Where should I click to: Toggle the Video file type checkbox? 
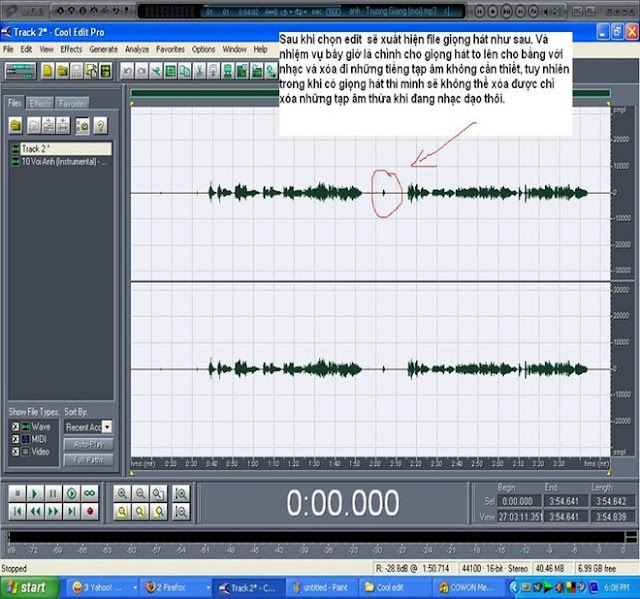point(15,452)
